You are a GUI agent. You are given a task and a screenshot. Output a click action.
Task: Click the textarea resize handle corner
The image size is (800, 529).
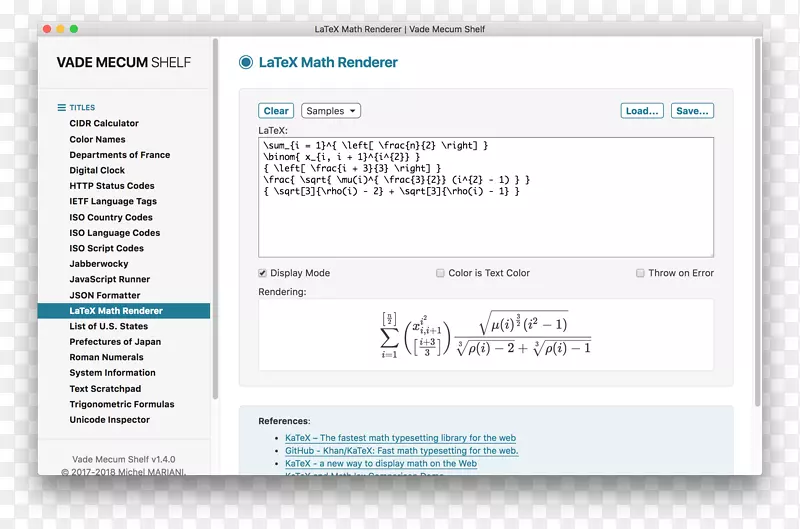pos(710,254)
